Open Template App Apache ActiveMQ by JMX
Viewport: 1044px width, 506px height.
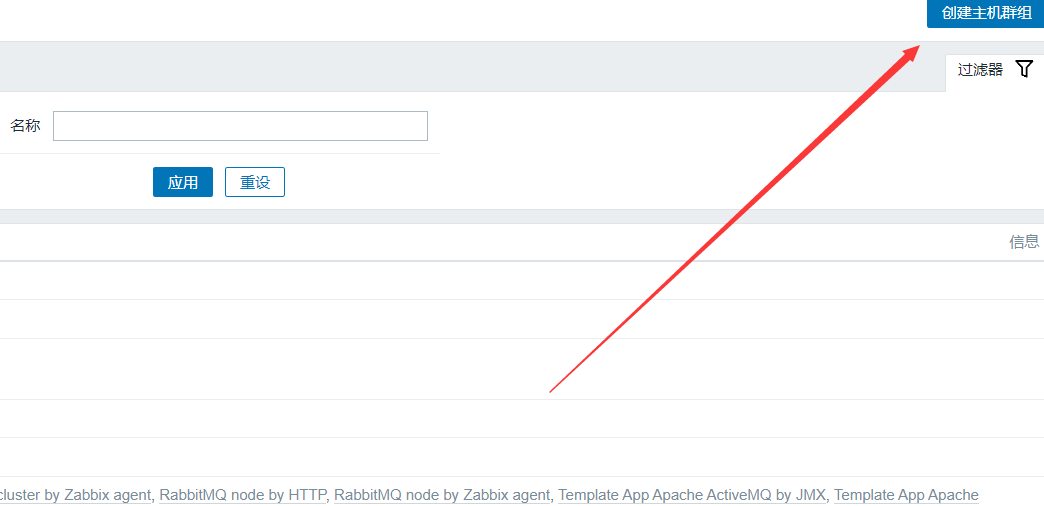pyautogui.click(x=692, y=495)
